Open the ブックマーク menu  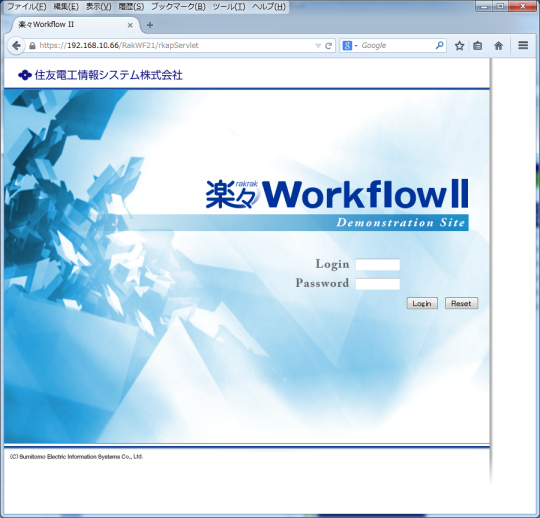tap(178, 7)
